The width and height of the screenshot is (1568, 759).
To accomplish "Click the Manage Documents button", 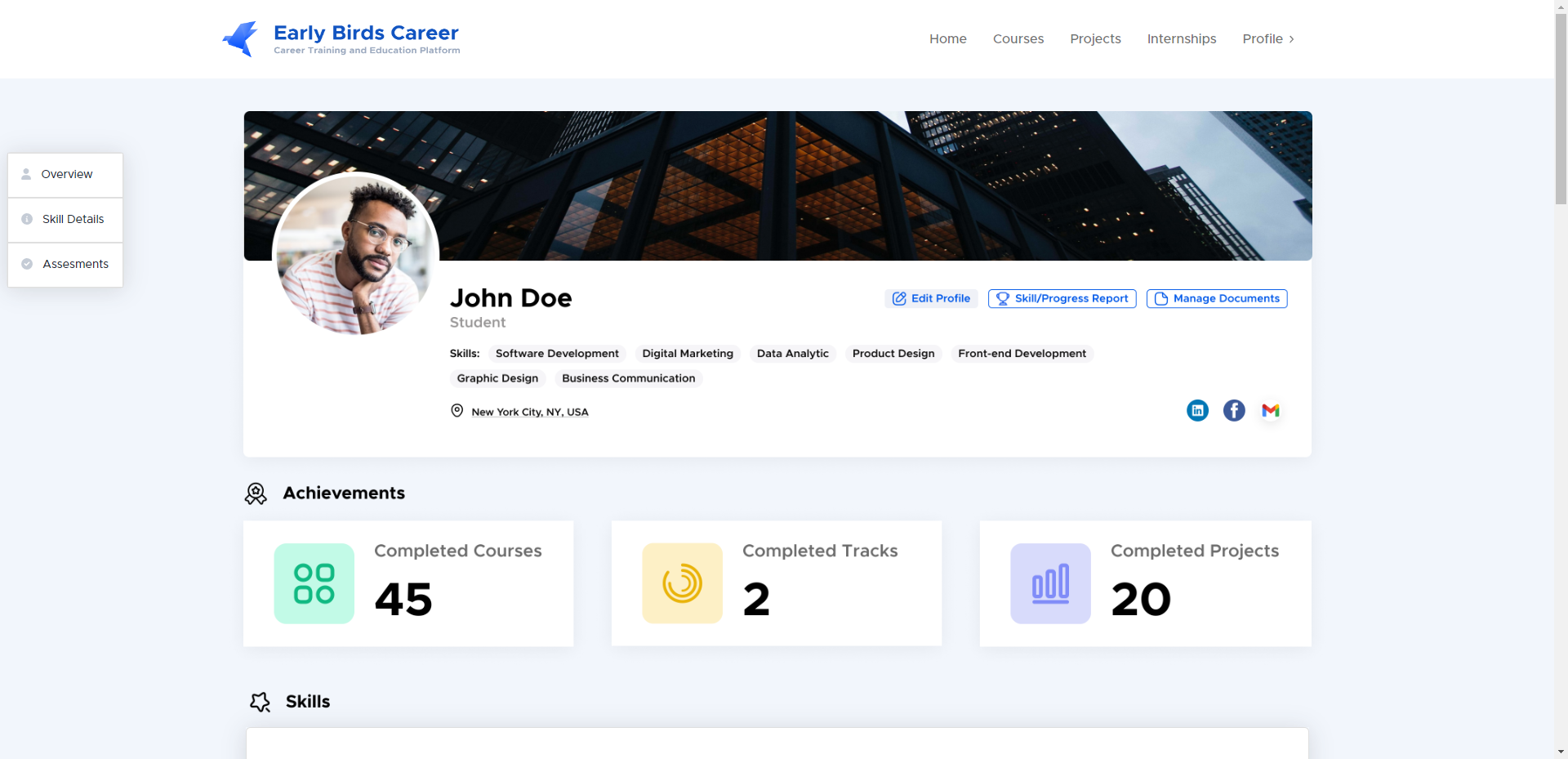I will [x=1217, y=299].
